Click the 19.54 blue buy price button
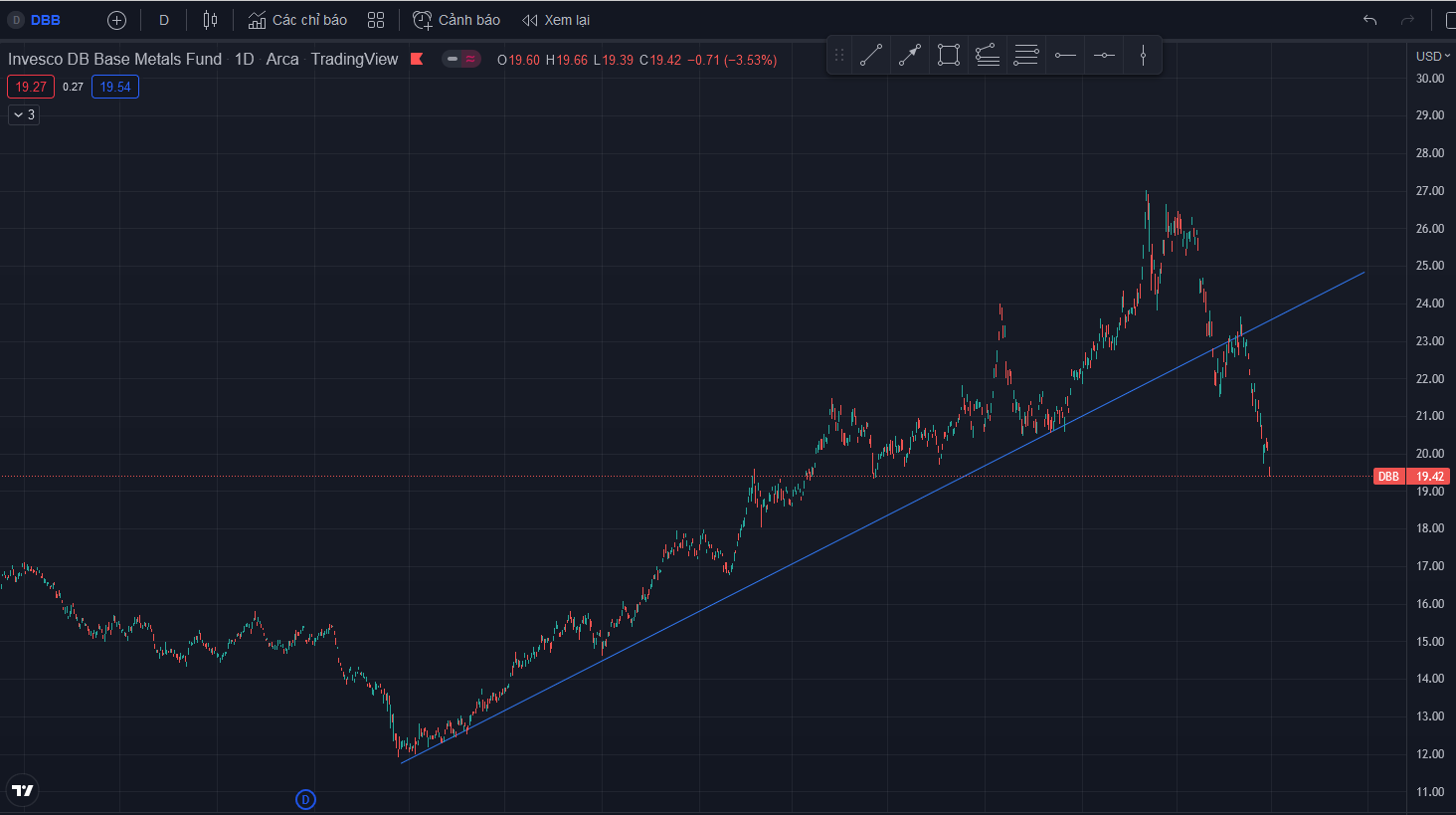This screenshot has width=1456, height=815. tap(115, 87)
